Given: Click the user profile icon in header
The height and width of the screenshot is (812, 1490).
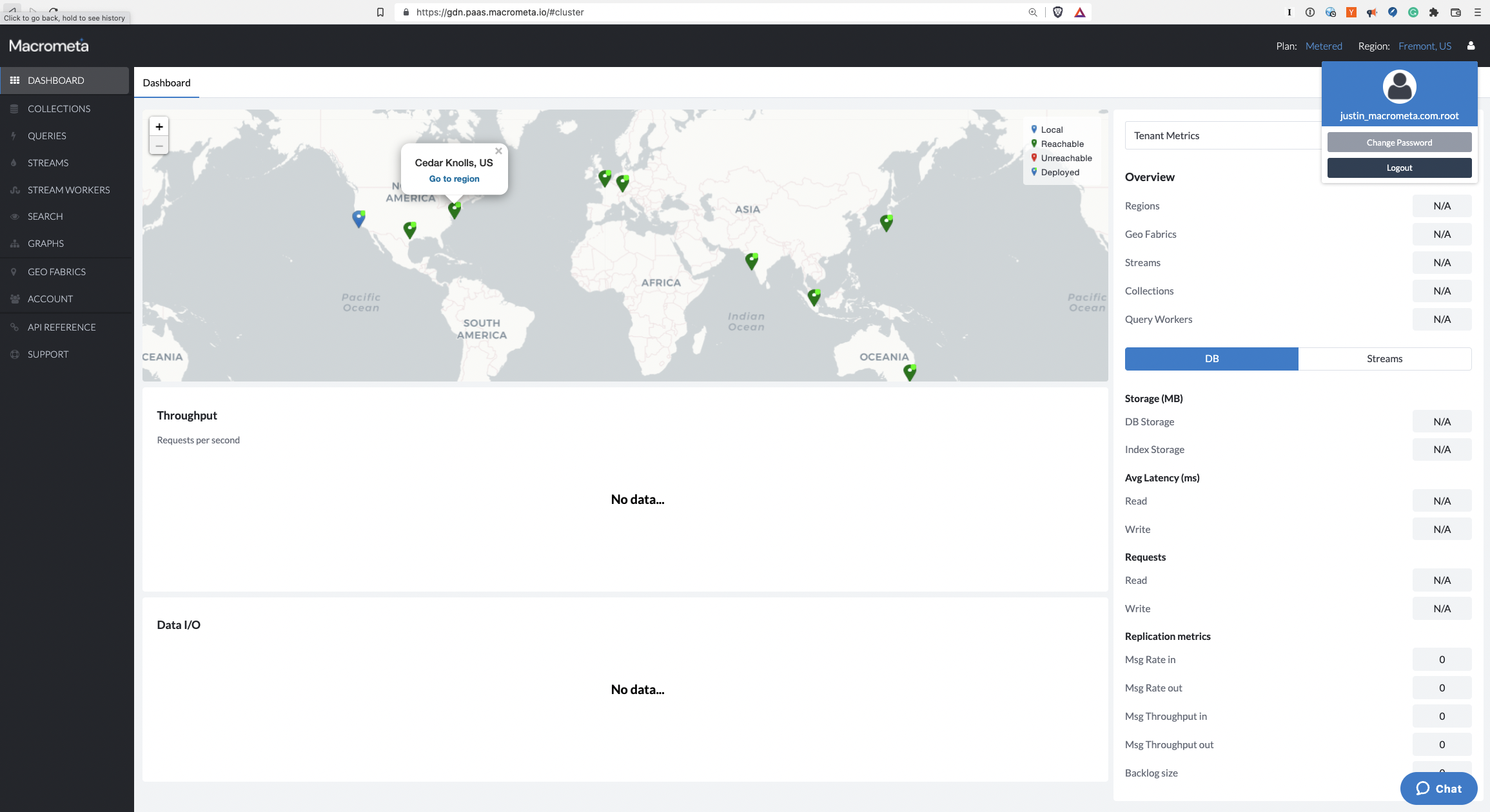Looking at the screenshot, I should [x=1471, y=46].
